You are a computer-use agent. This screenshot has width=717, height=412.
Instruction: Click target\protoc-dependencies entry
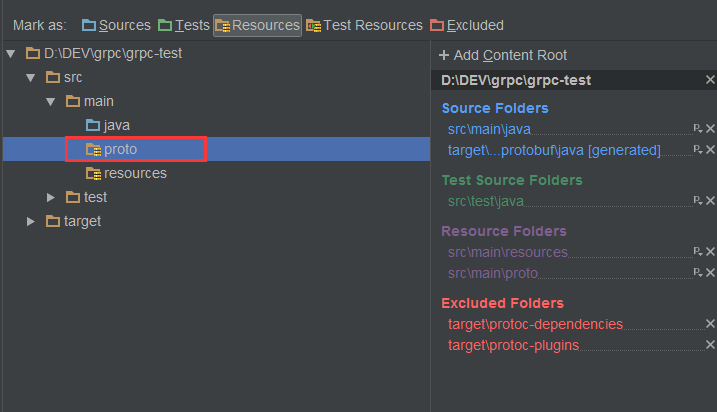coord(535,324)
